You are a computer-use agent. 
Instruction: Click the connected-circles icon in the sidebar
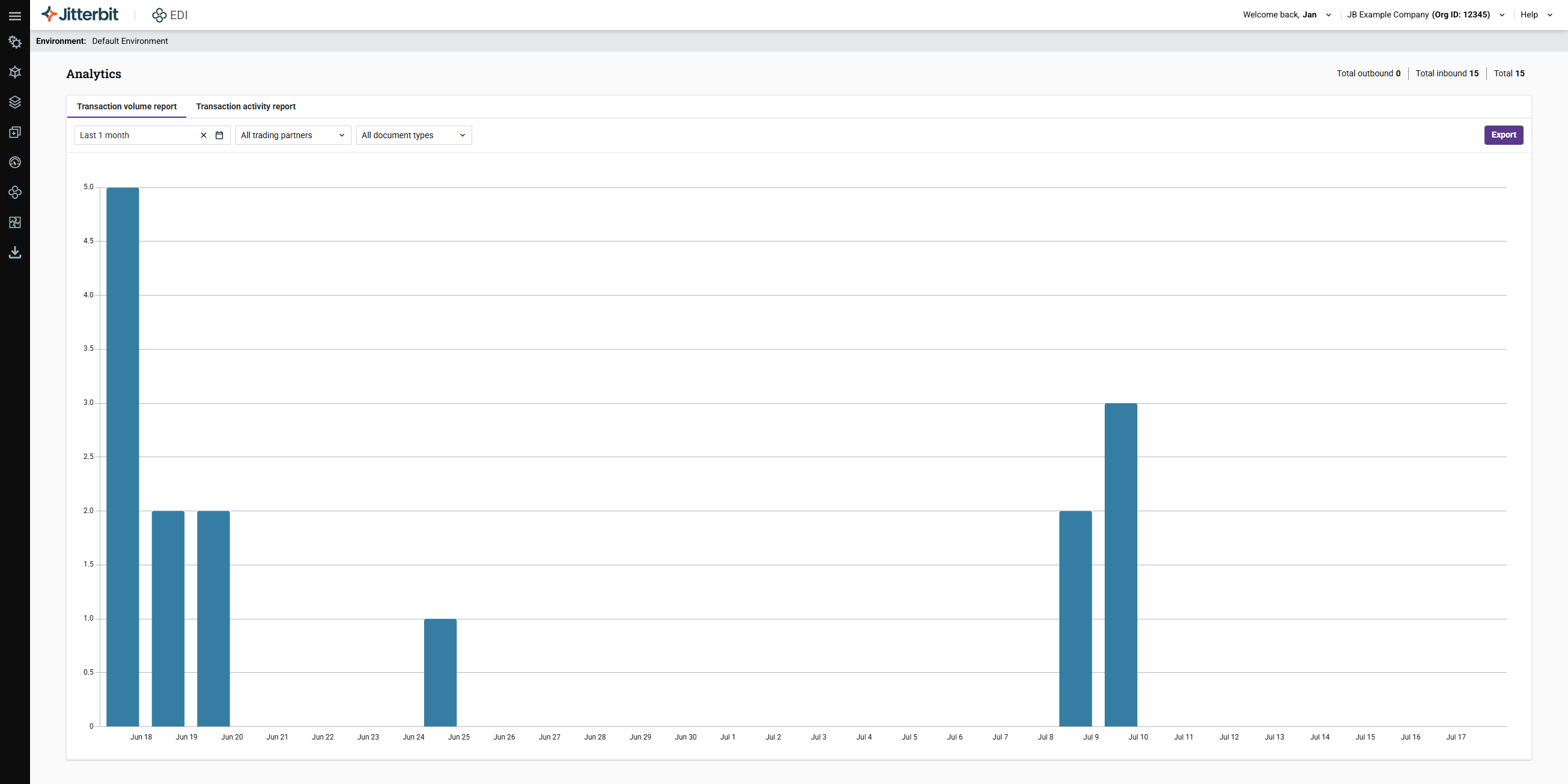click(x=15, y=192)
